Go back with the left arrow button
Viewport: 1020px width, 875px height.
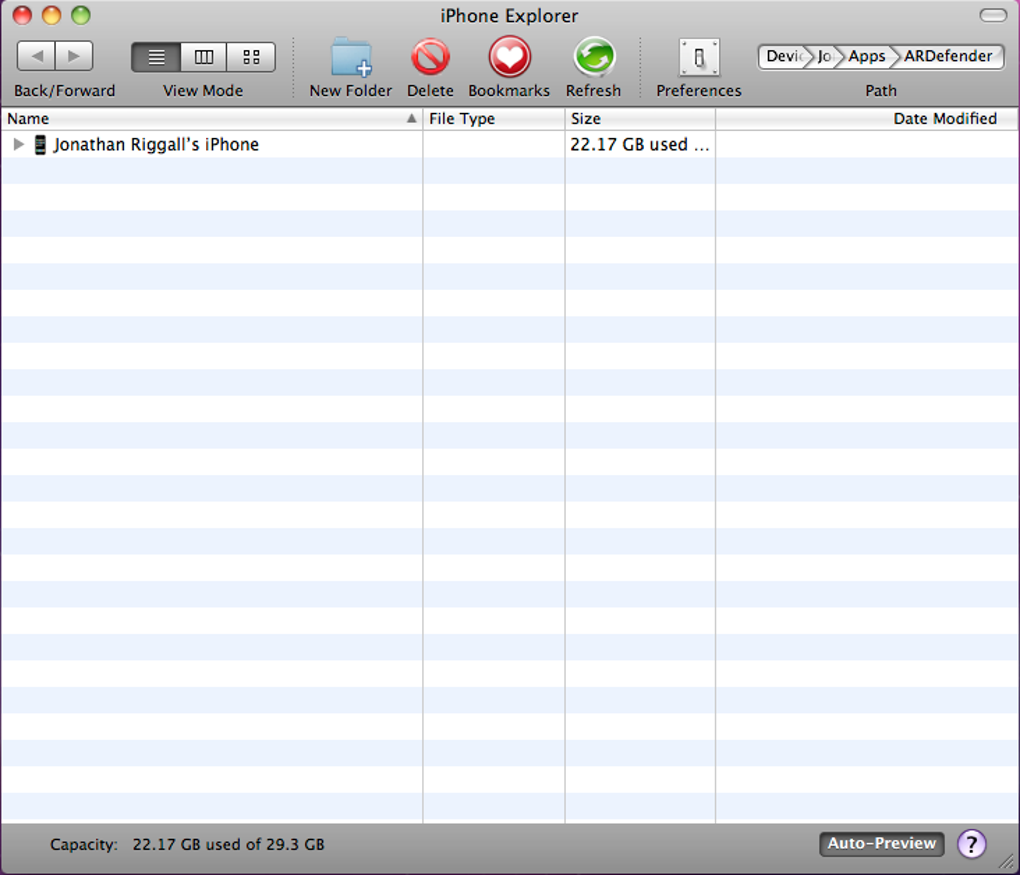click(x=36, y=57)
